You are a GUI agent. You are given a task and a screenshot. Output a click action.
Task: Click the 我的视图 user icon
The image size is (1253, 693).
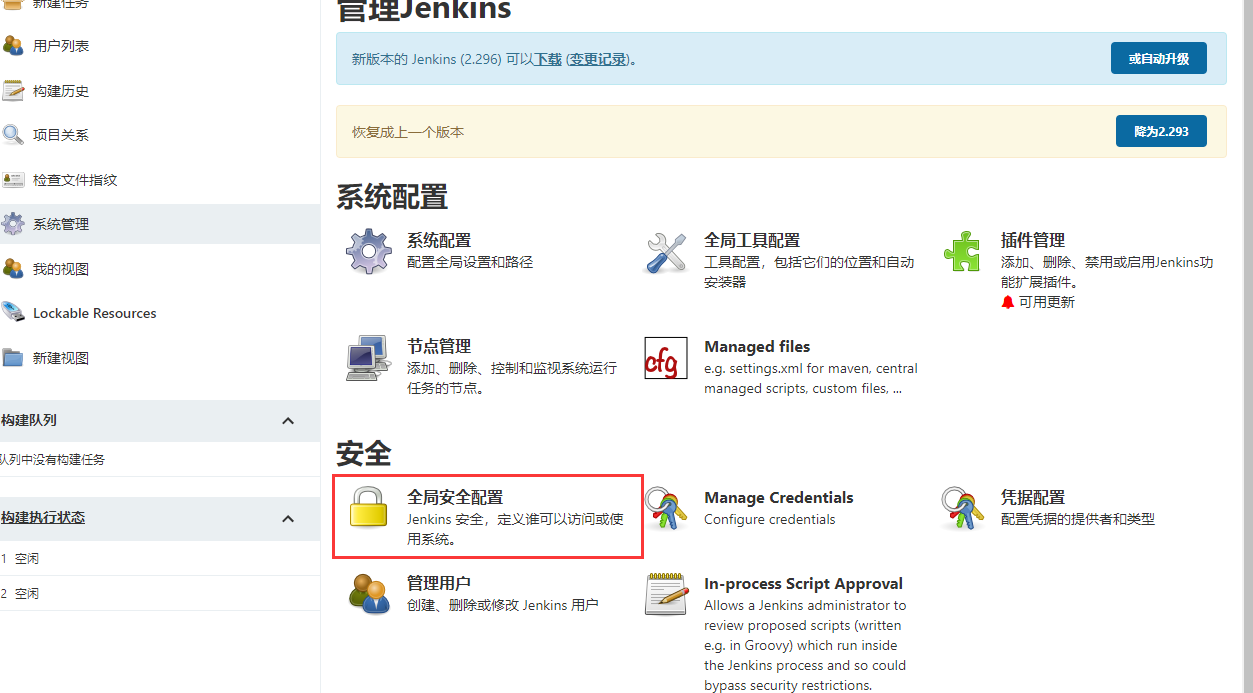tap(13, 269)
